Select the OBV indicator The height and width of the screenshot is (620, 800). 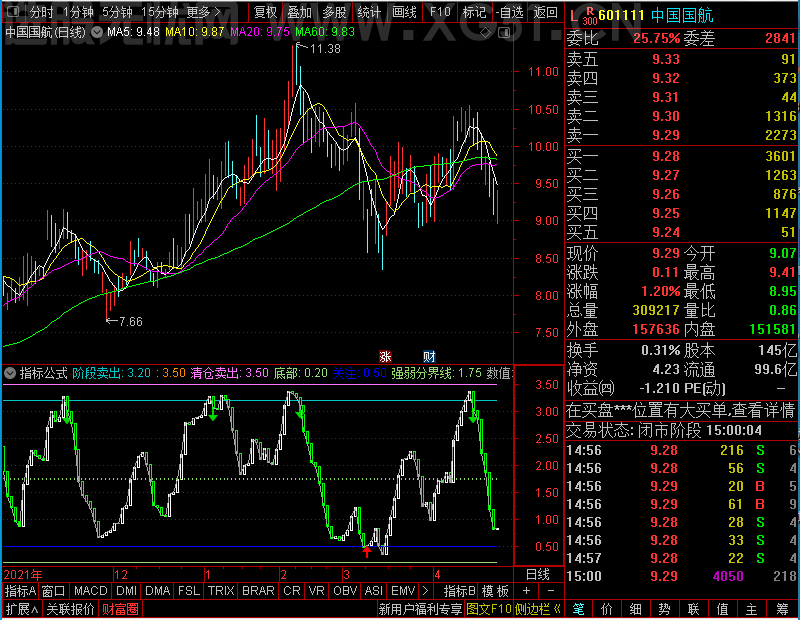tap(345, 591)
